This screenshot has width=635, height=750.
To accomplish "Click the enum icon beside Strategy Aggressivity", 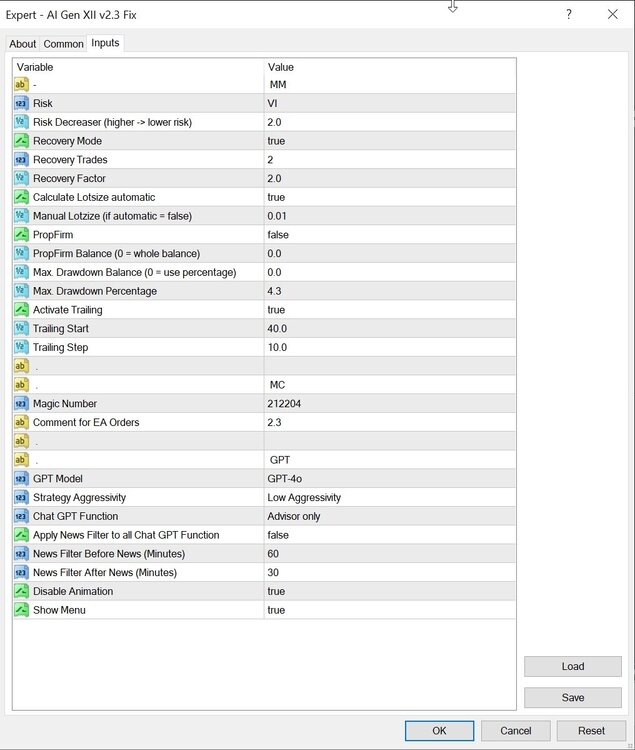I will tap(21, 497).
